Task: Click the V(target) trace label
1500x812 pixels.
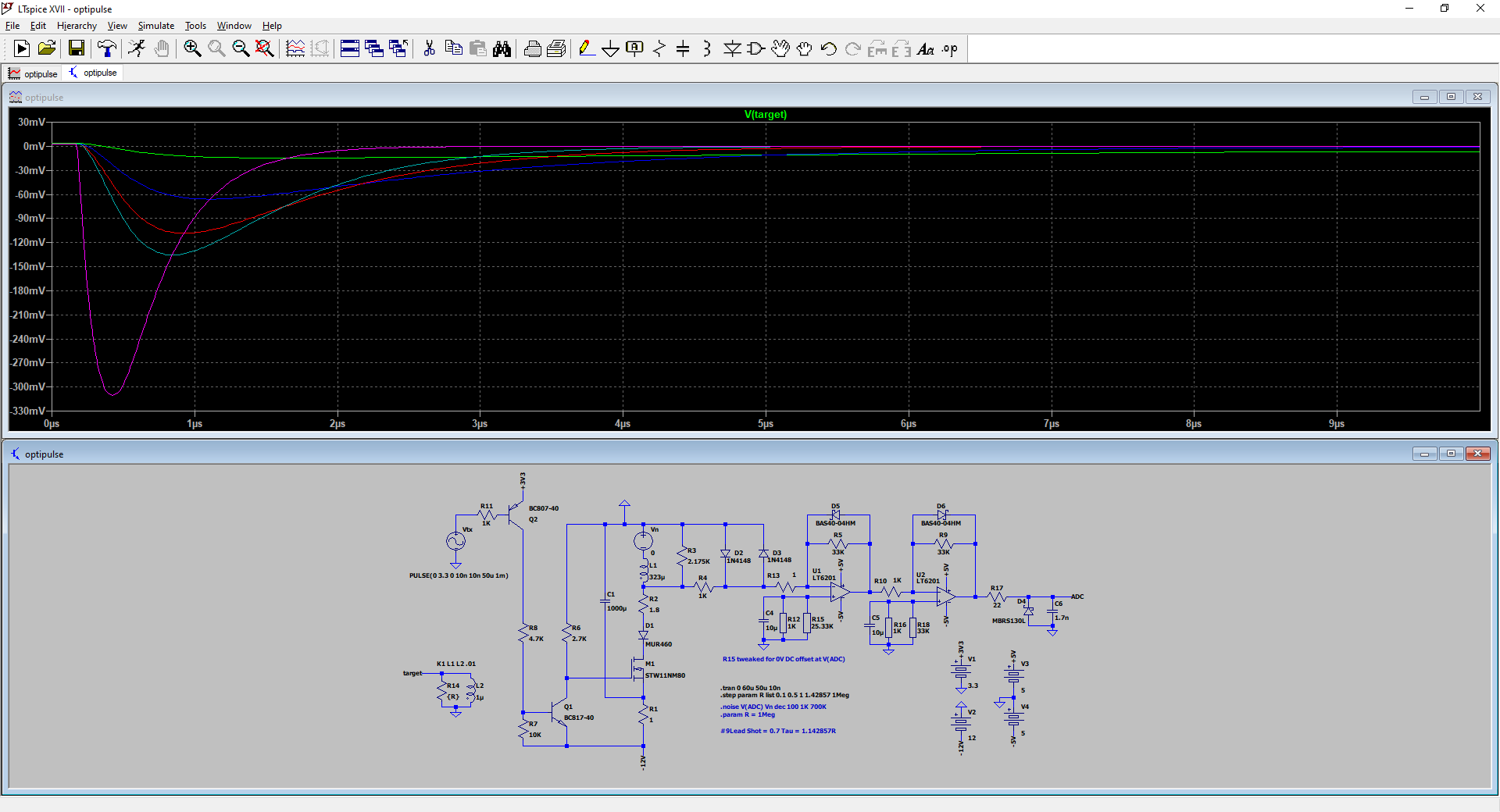Action: tap(765, 115)
